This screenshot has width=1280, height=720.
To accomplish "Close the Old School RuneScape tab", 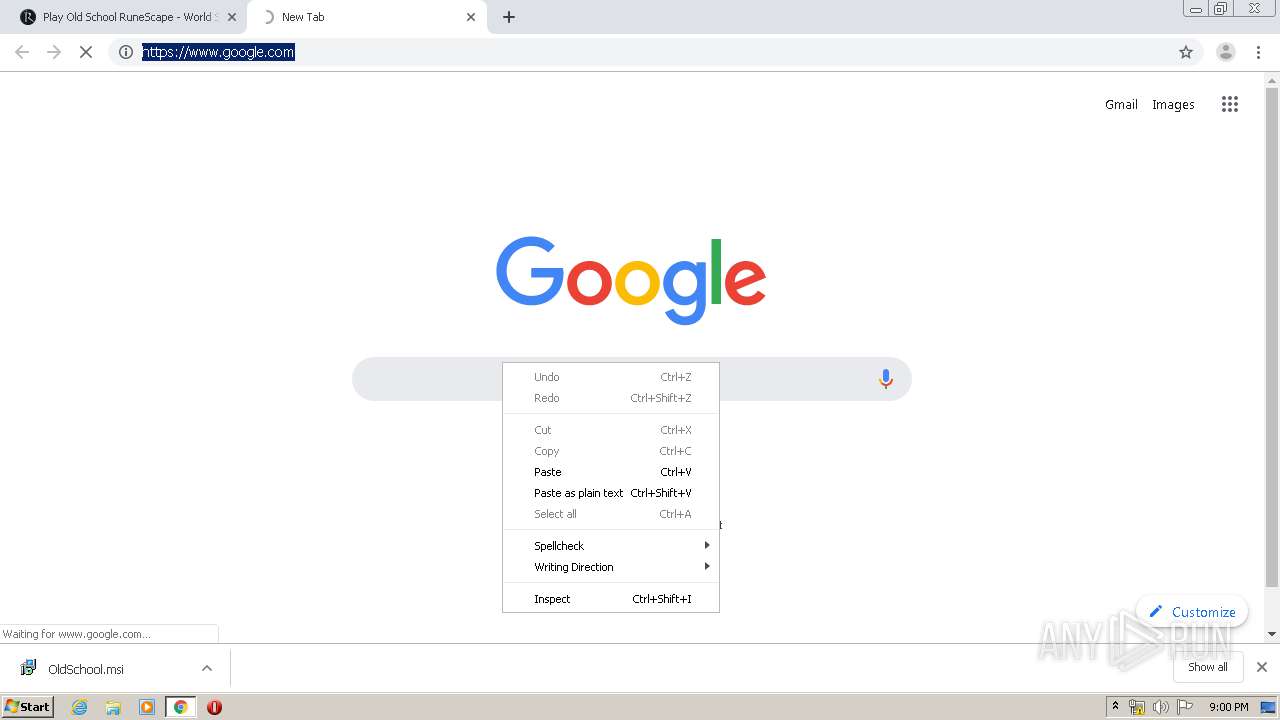I will pos(232,17).
